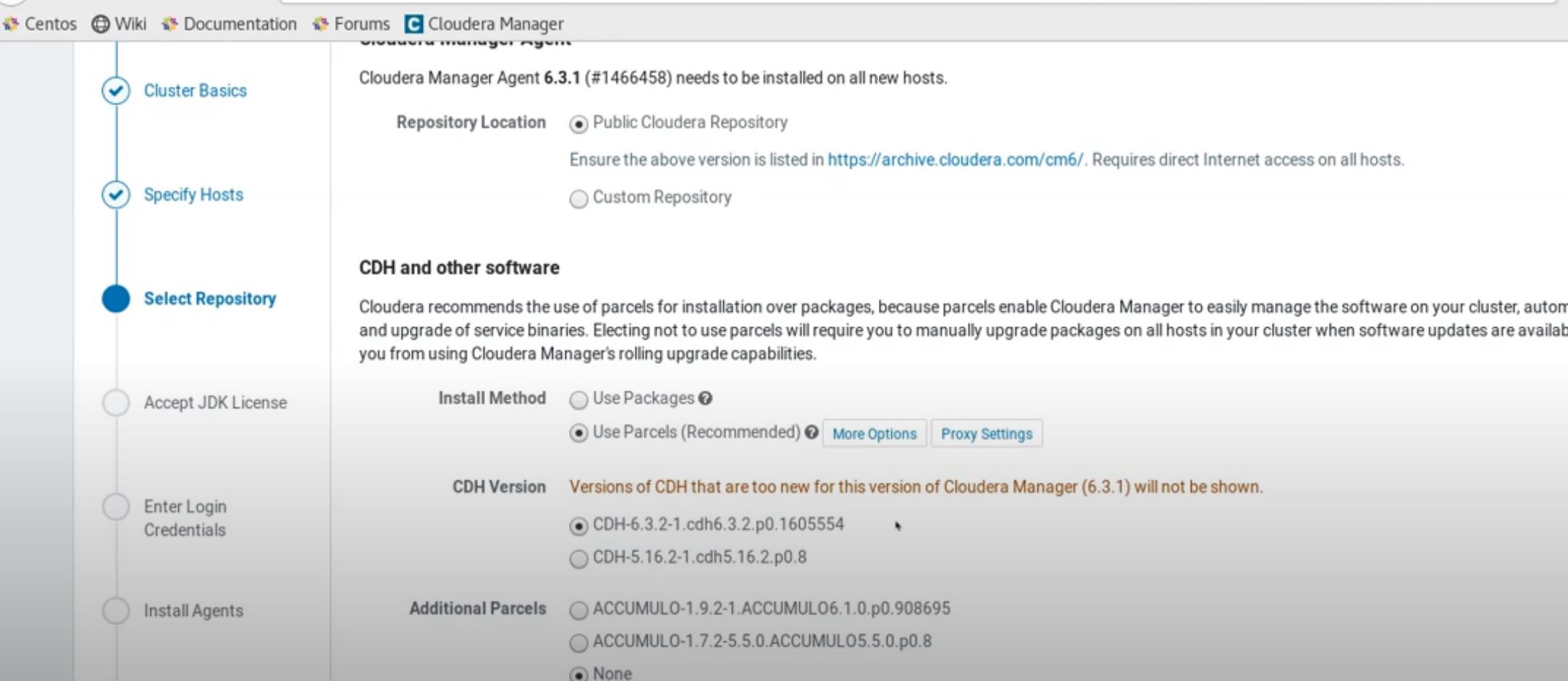Image resolution: width=1568 pixels, height=681 pixels.
Task: Select CDH-6.3.2-1.cdh6.3.2.p0.1605554 version
Action: click(578, 525)
